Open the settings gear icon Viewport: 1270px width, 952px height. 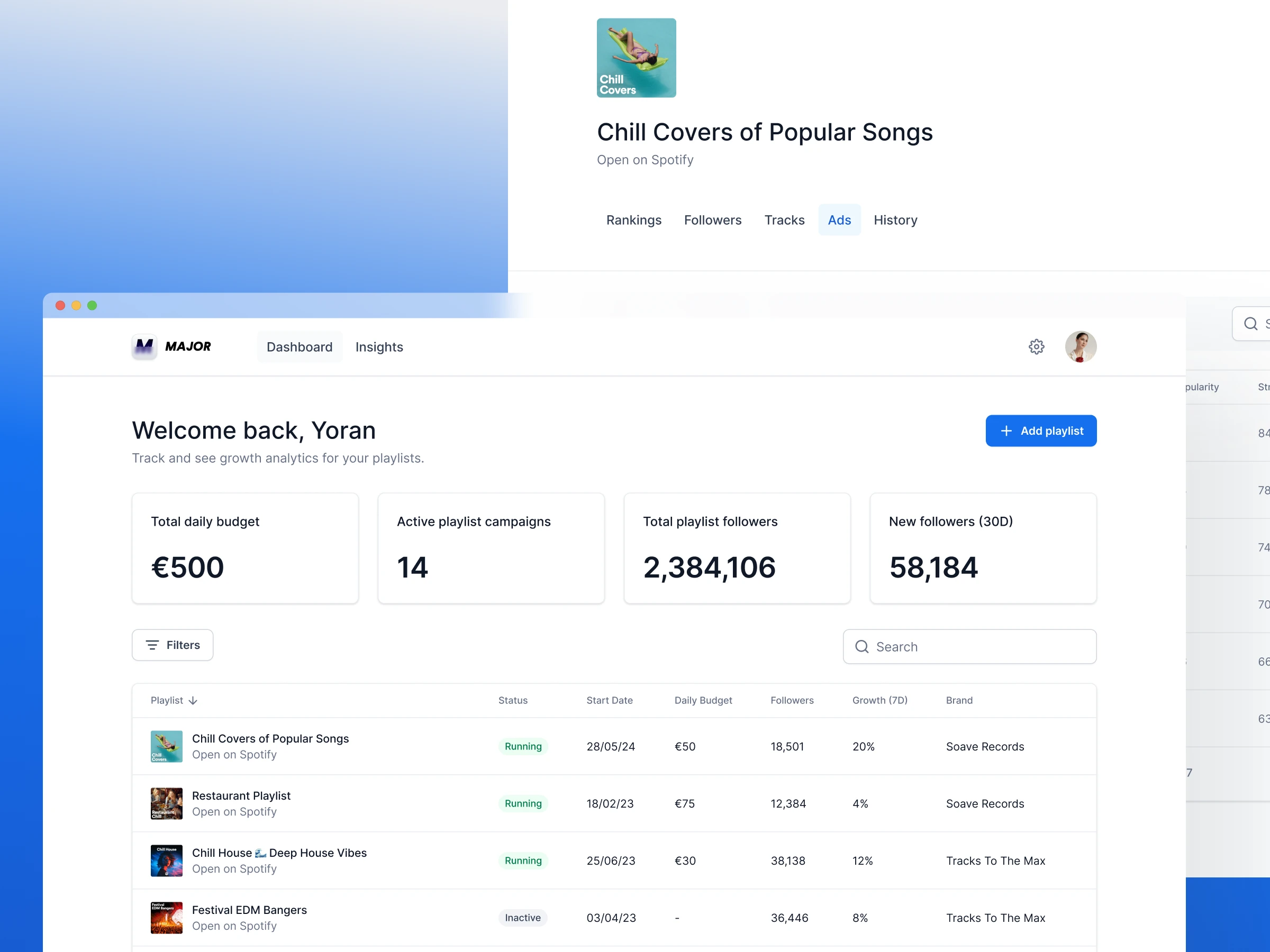pyautogui.click(x=1036, y=346)
